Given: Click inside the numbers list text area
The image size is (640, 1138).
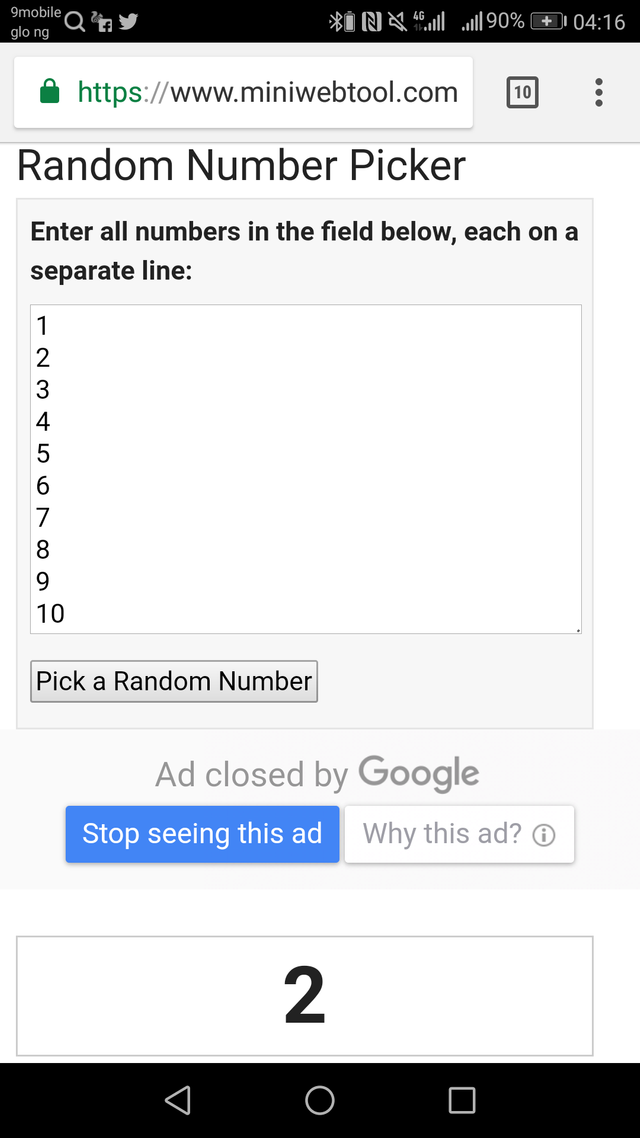Looking at the screenshot, I should 305,468.
